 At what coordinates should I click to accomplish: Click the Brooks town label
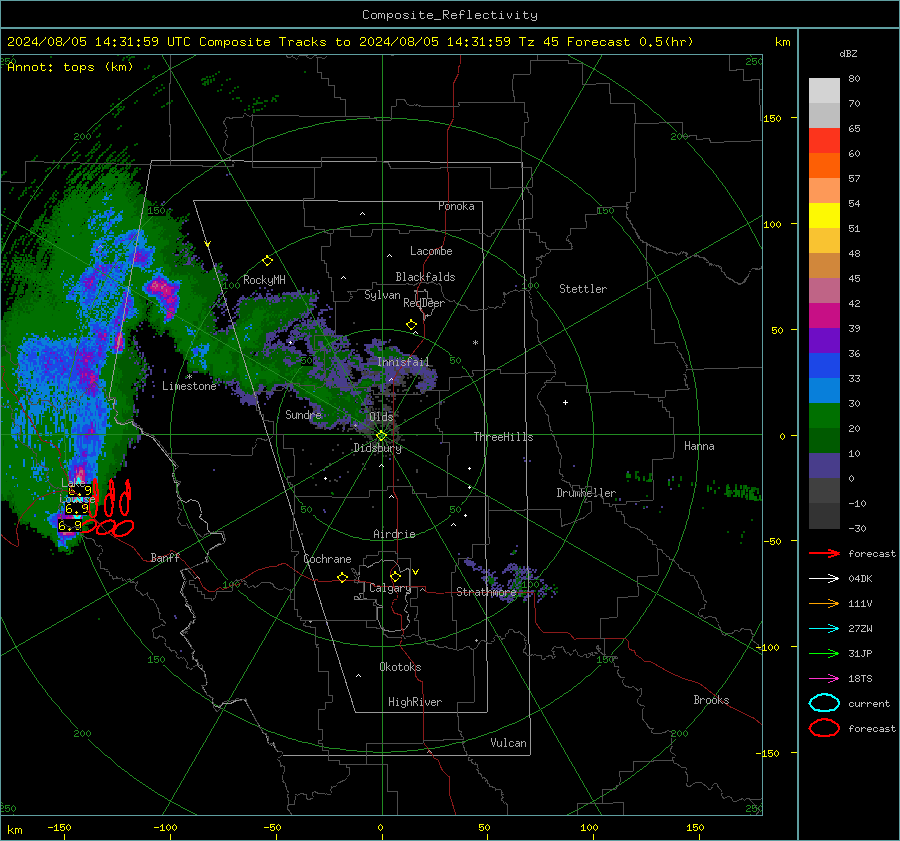[x=711, y=700]
